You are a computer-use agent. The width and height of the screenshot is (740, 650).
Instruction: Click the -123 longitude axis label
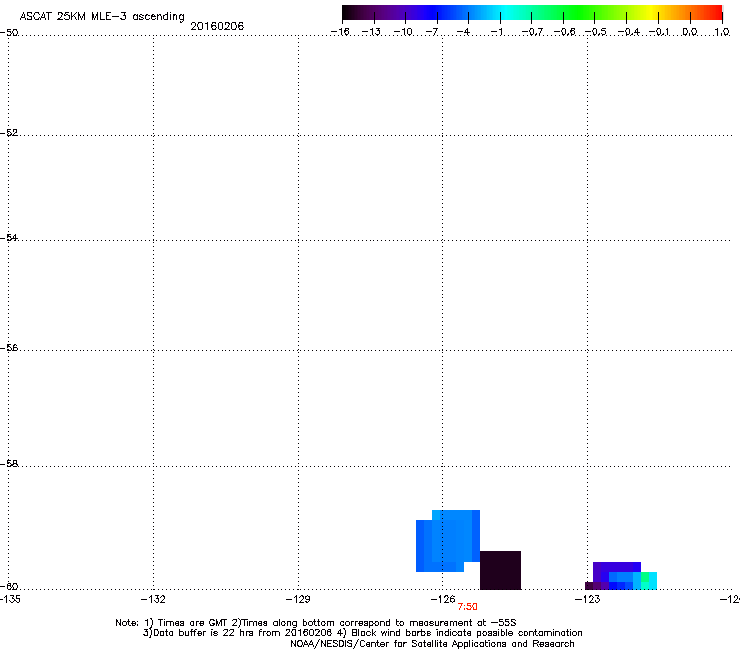588,599
